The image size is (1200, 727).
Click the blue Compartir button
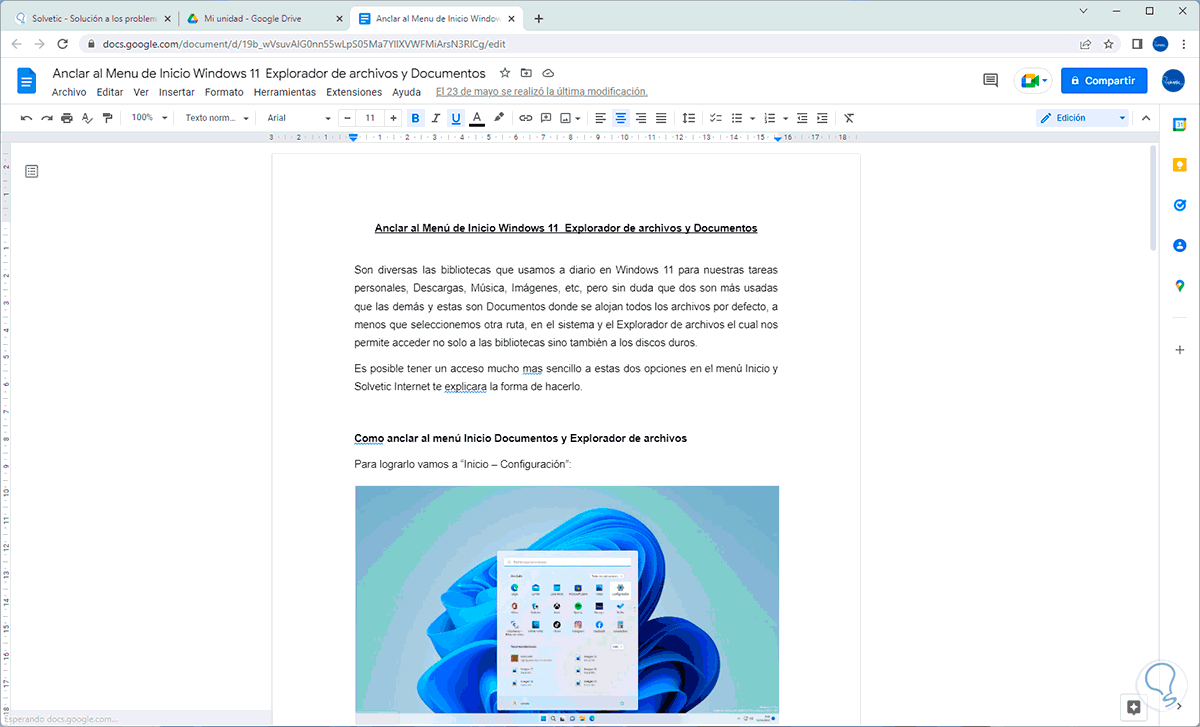pos(1104,81)
